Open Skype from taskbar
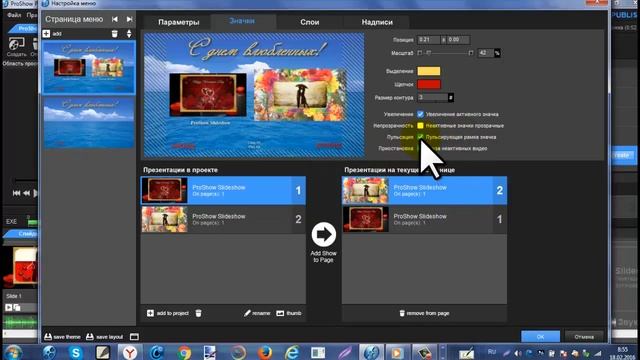This screenshot has width=640, height=360. click(x=76, y=352)
